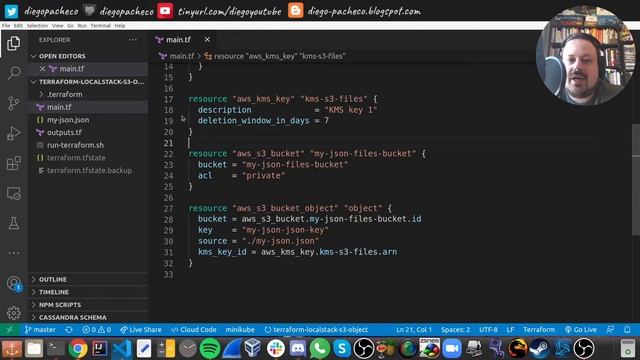Open terraform.tfstate.backup file
640x360 pixels.
pyautogui.click(x=88, y=170)
